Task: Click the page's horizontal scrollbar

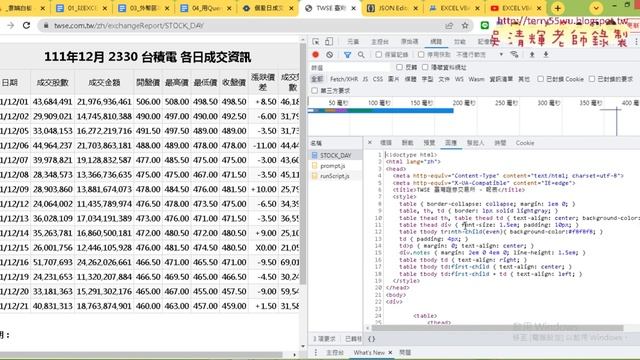Action: [x=141, y=355]
